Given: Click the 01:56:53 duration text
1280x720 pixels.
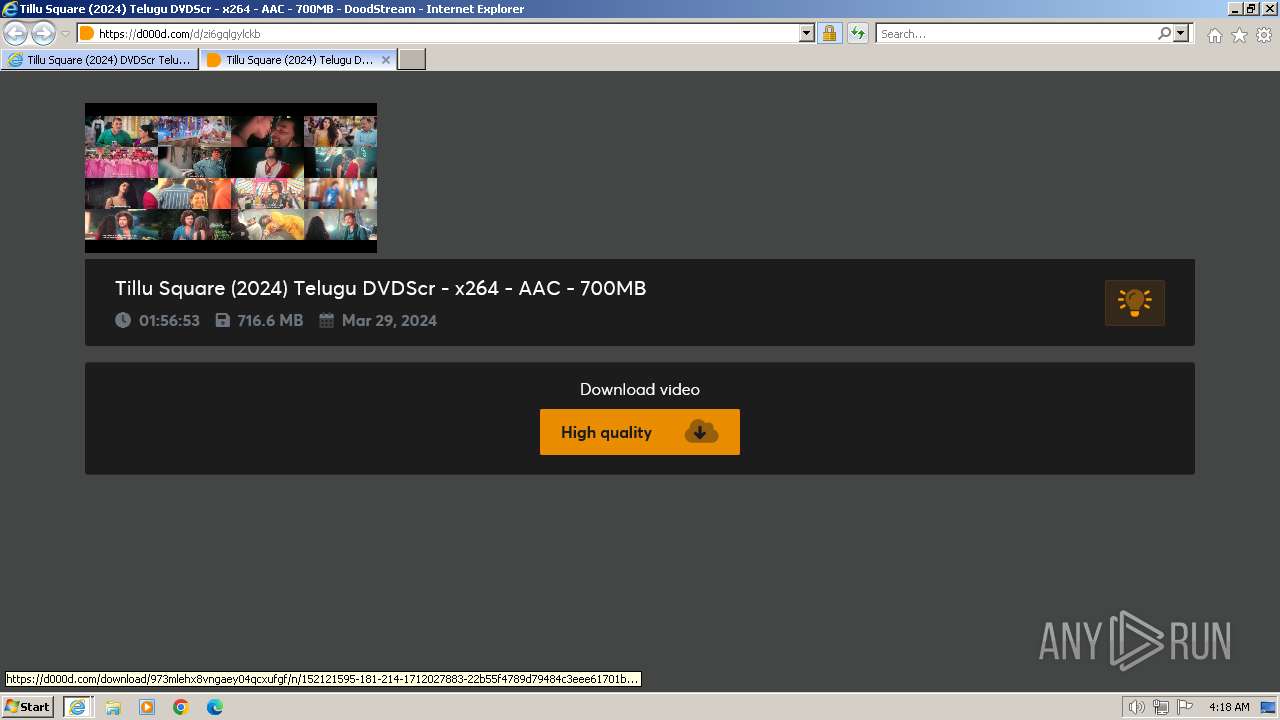Looking at the screenshot, I should [169, 321].
